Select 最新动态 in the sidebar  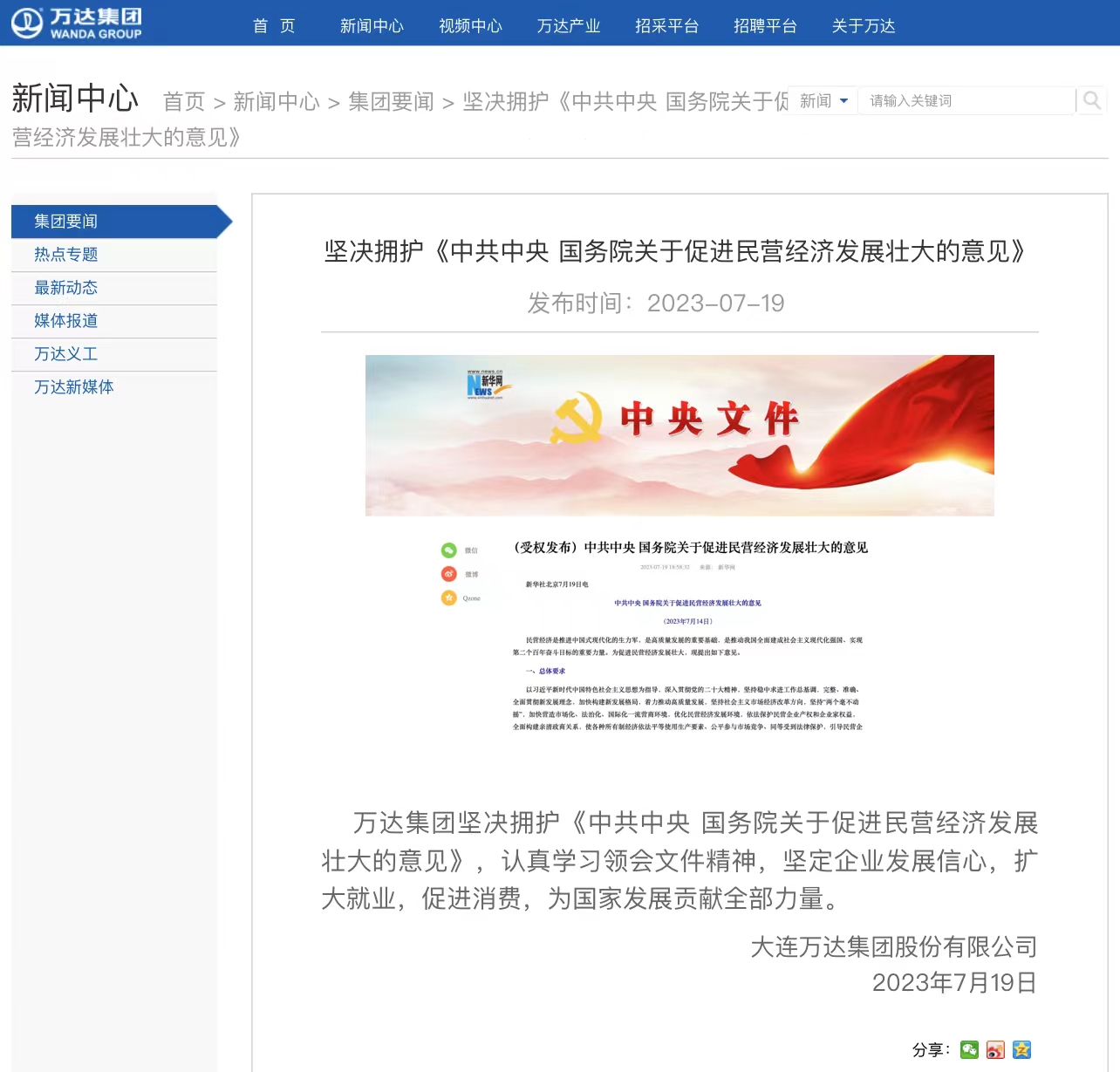click(114, 288)
